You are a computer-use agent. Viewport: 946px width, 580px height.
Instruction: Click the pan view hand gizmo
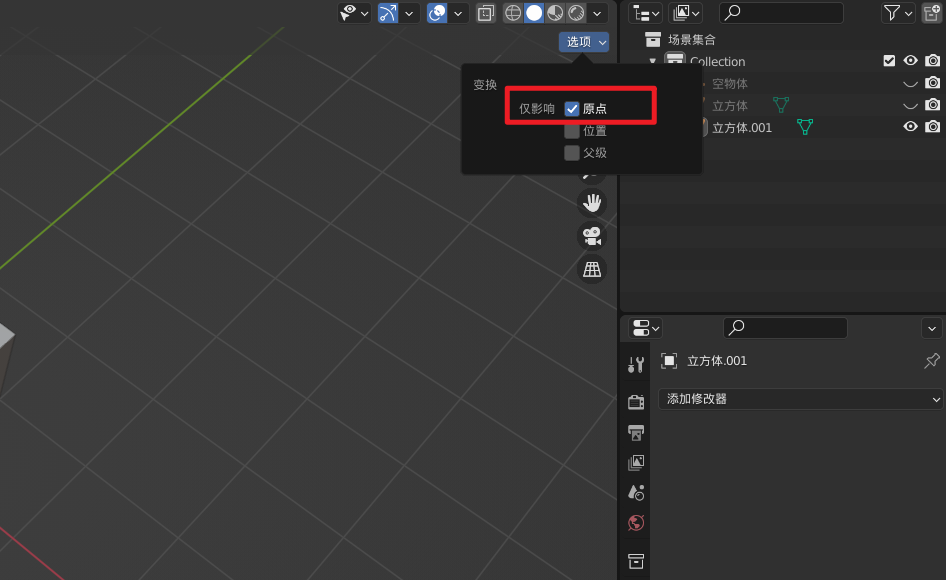click(x=592, y=203)
